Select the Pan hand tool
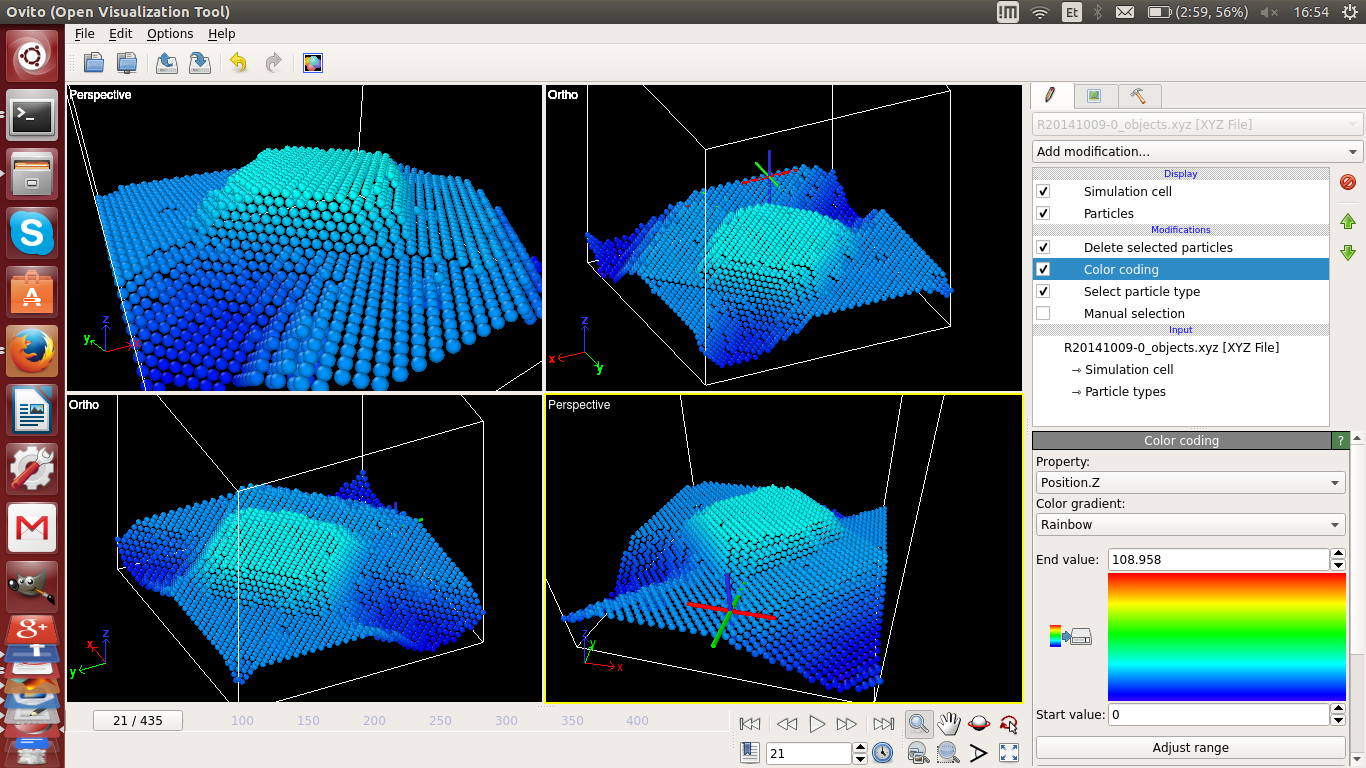Viewport: 1366px width, 768px height. coord(948,723)
